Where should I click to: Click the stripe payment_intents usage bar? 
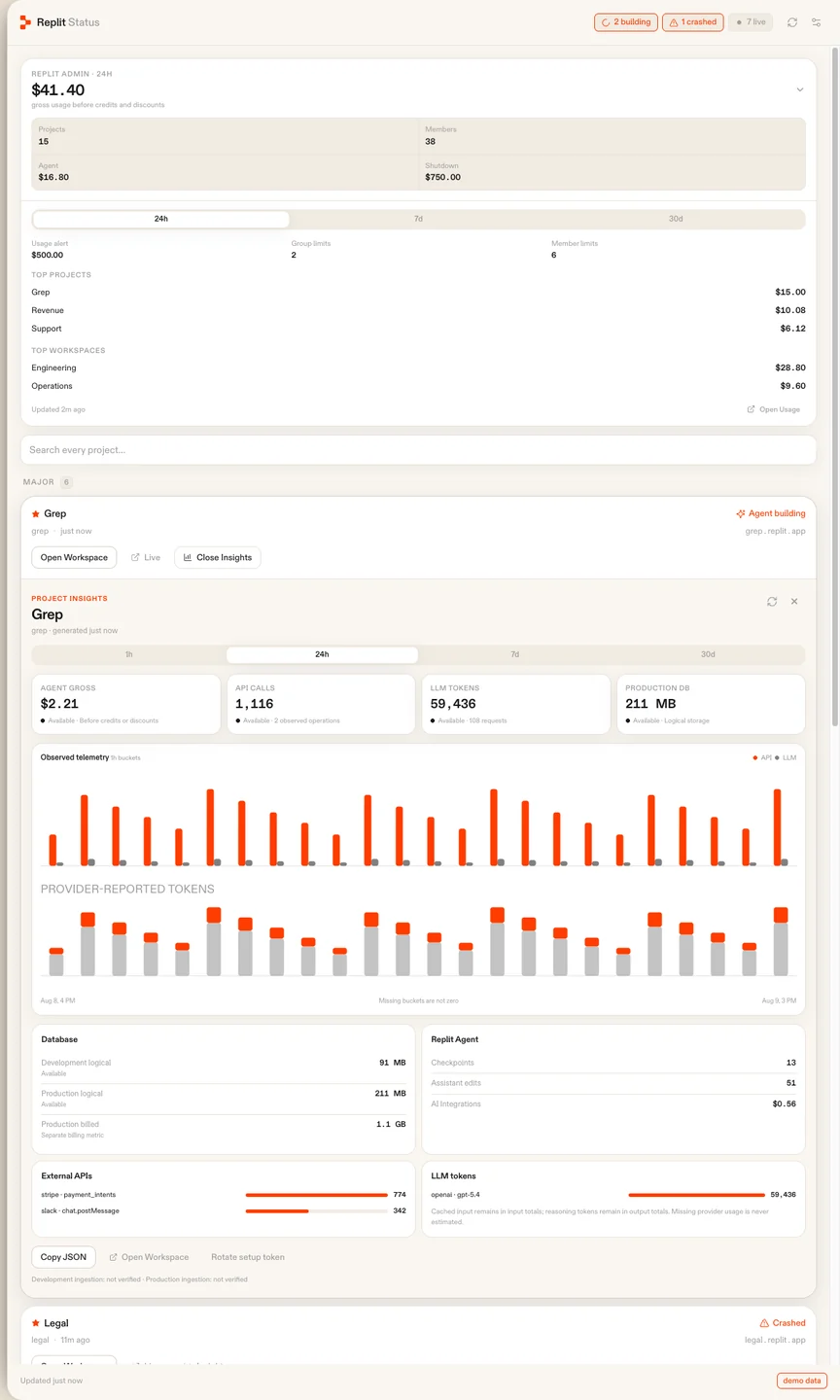coord(317,1195)
